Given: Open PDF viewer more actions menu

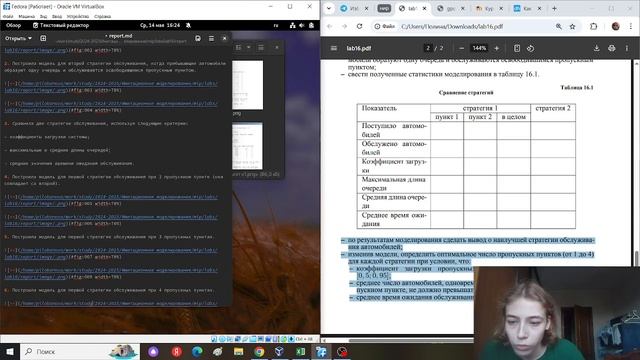Looking at the screenshot, I should pyautogui.click(x=627, y=48).
